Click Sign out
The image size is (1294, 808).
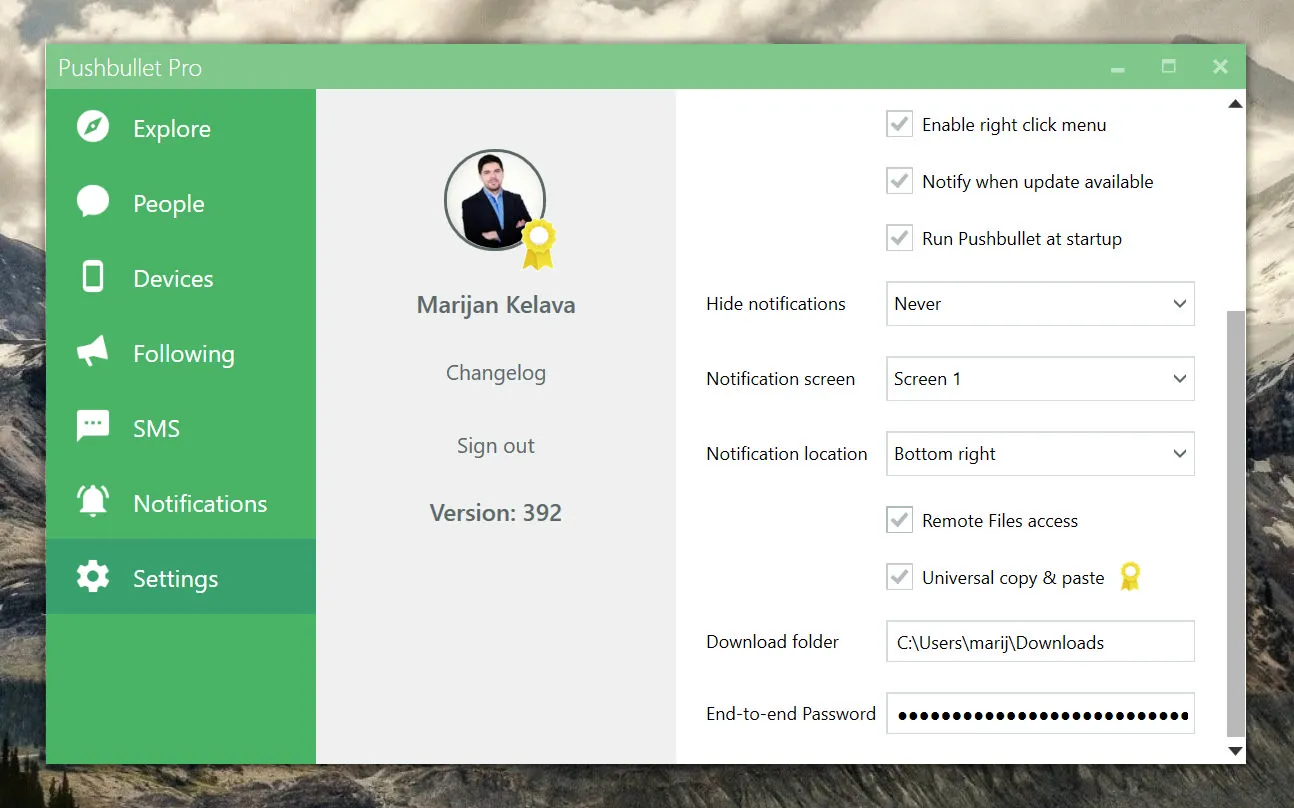click(496, 446)
